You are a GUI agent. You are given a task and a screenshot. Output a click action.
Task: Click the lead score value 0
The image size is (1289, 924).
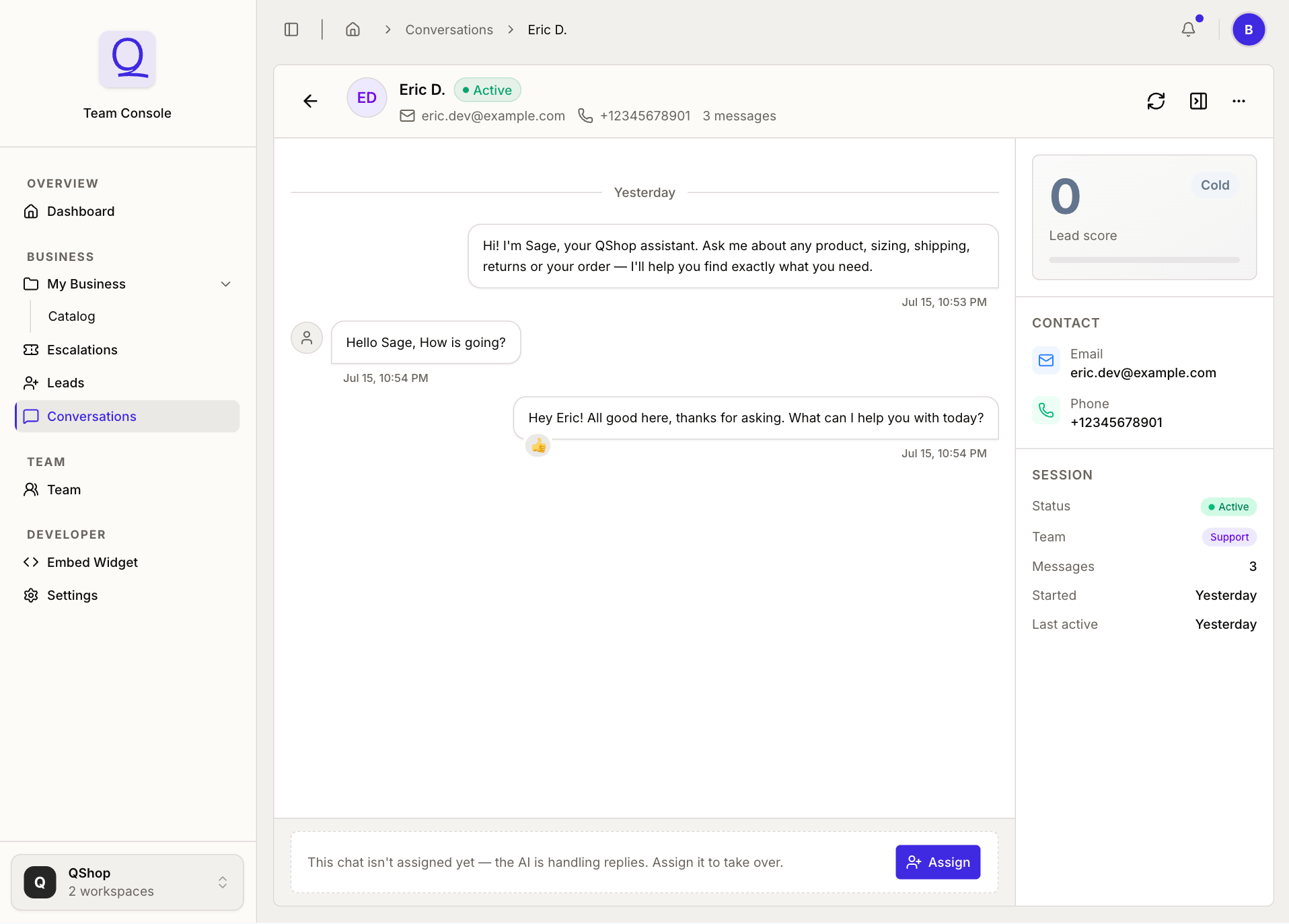pyautogui.click(x=1066, y=197)
